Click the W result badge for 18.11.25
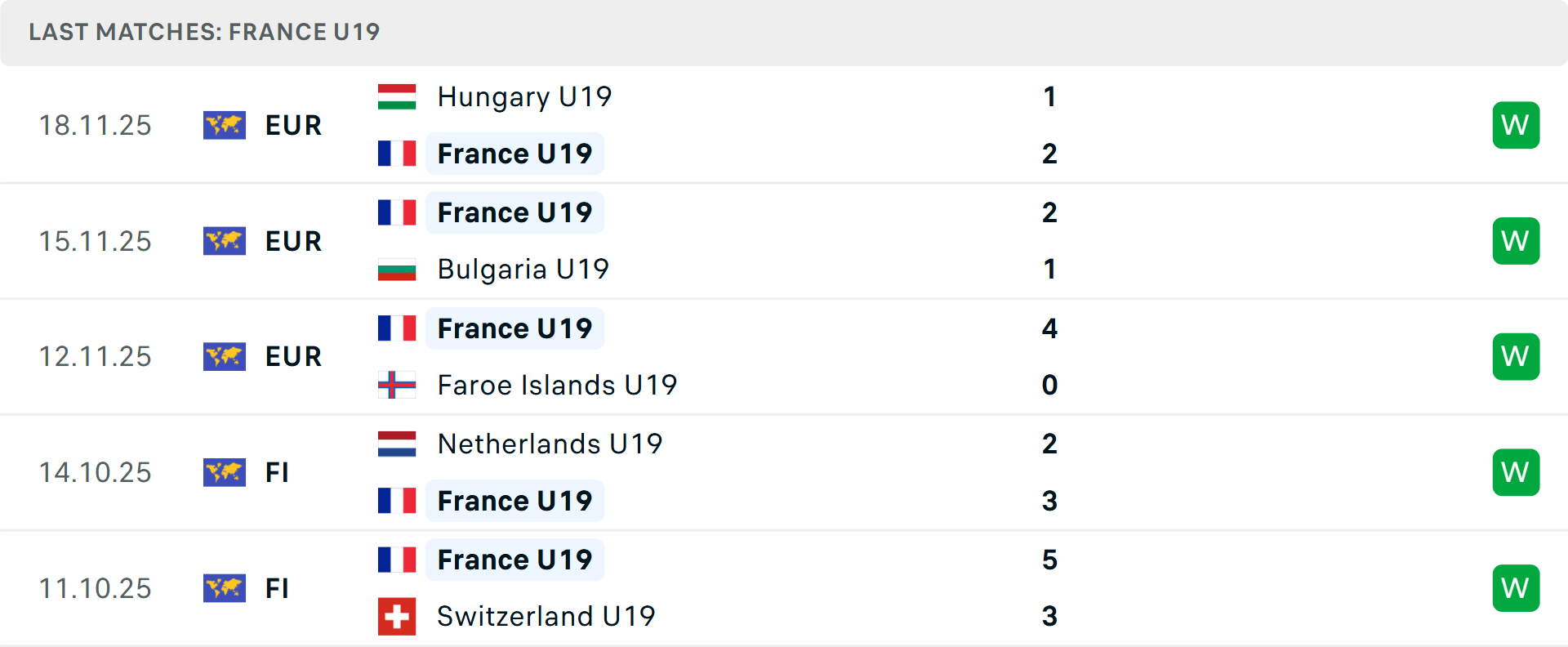Image resolution: width=1568 pixels, height=647 pixels. (1516, 125)
